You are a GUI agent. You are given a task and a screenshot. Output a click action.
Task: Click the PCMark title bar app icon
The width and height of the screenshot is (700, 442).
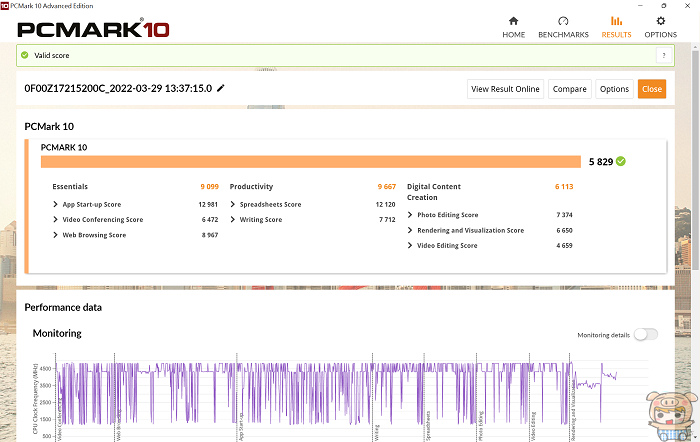[x=6, y=5]
